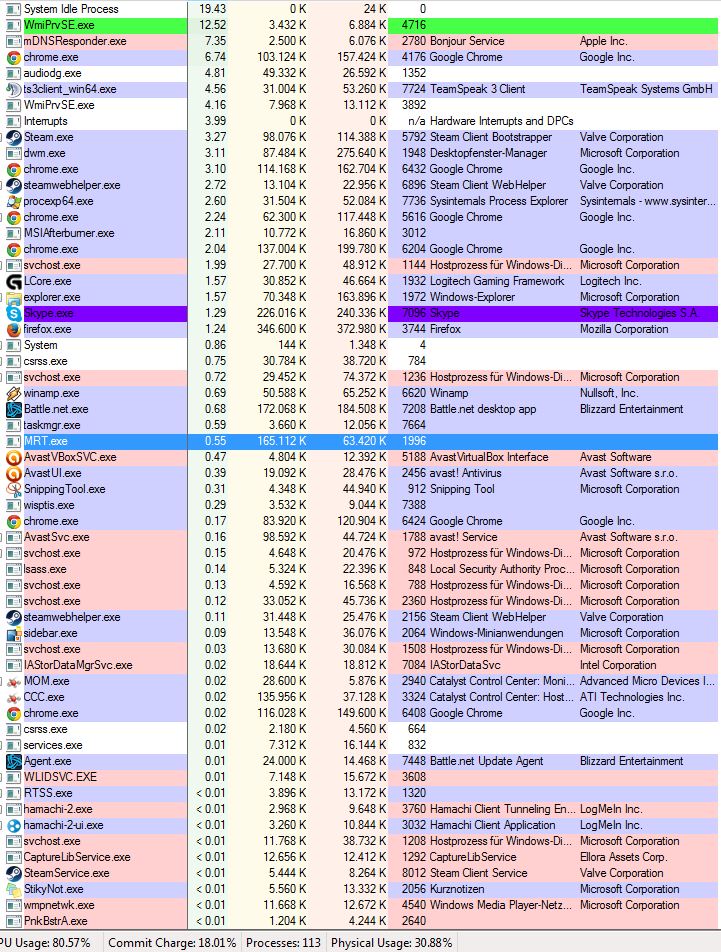This screenshot has width=721, height=952.
Task: Click the SteamService.exe icon
Action: click(13, 873)
